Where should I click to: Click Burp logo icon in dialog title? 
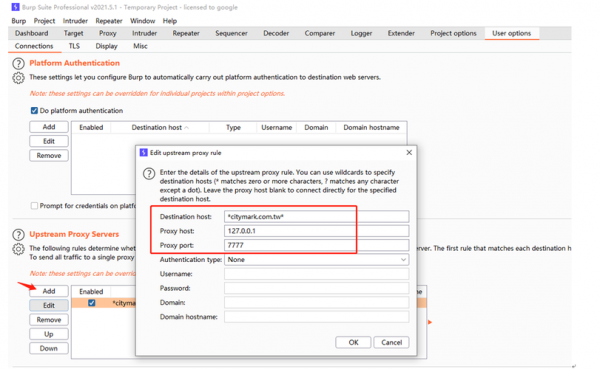pos(143,153)
